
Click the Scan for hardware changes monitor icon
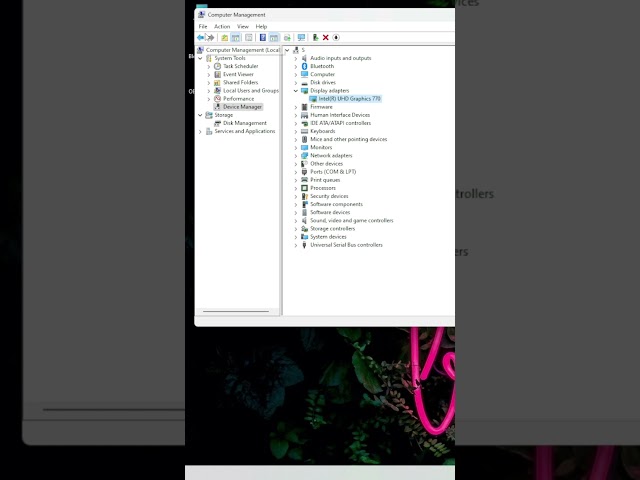coord(301,38)
